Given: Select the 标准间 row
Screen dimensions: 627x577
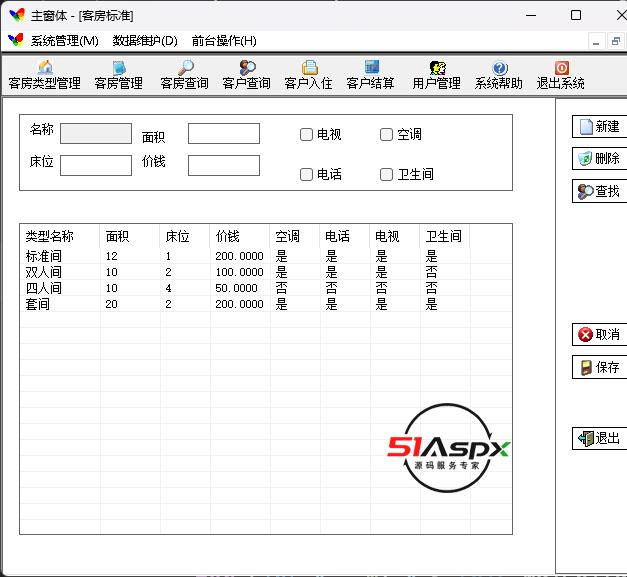Looking at the screenshot, I should coord(266,256).
